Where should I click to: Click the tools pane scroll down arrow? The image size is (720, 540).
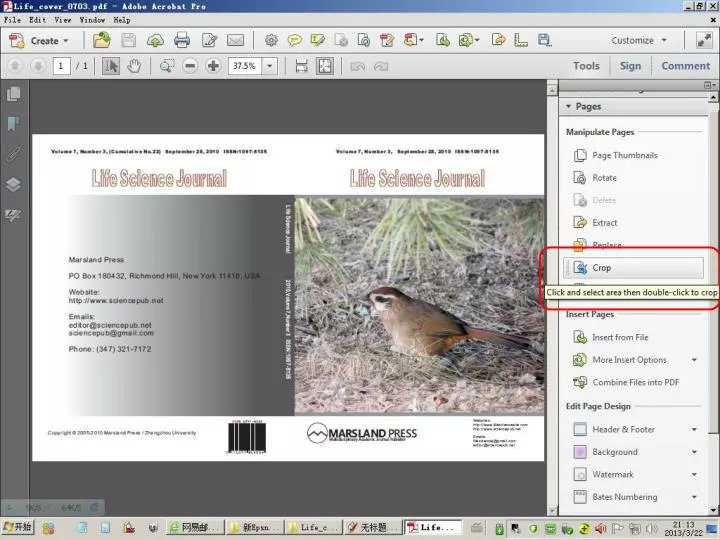click(x=713, y=510)
